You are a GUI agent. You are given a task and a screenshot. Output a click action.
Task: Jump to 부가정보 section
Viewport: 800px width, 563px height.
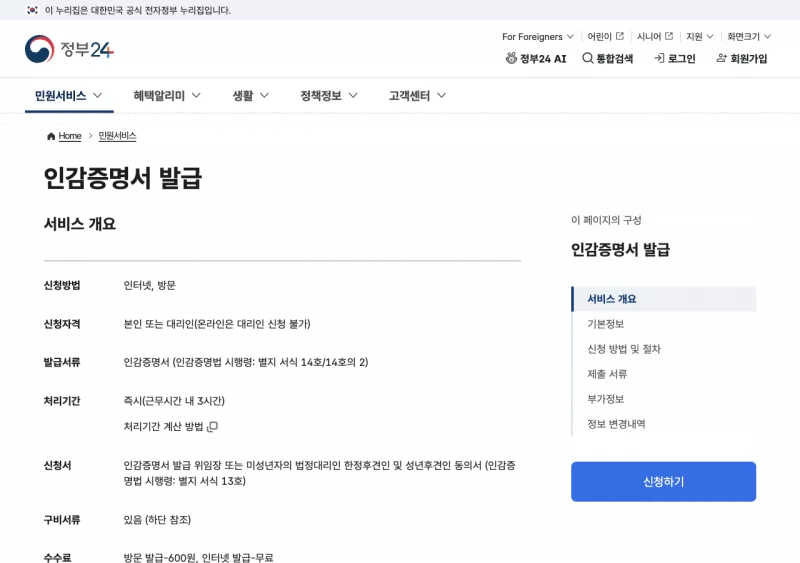(606, 399)
